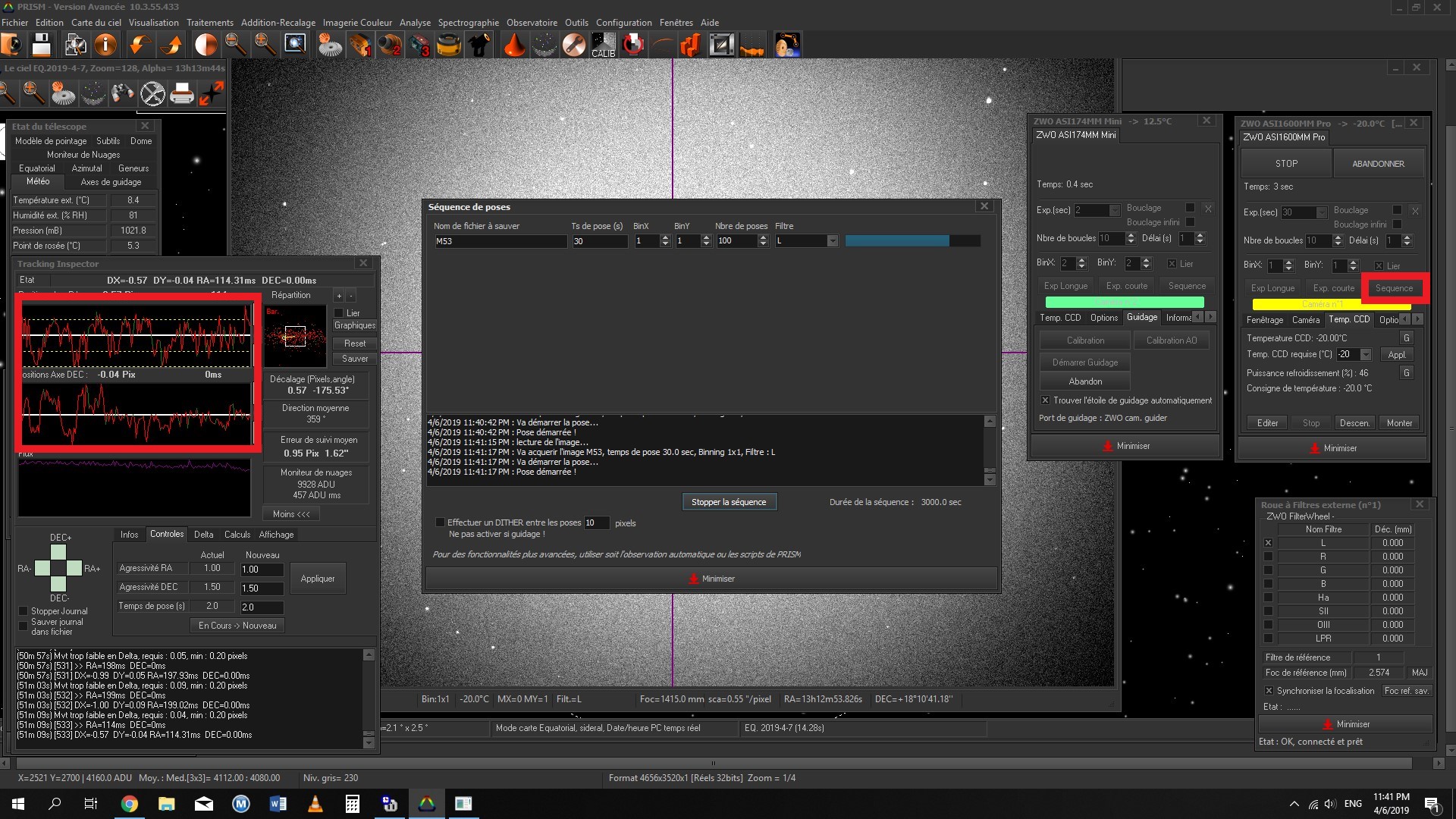Image resolution: width=1456 pixels, height=819 pixels.
Task: Open the find file document icon
Action: pyautogui.click(x=75, y=45)
